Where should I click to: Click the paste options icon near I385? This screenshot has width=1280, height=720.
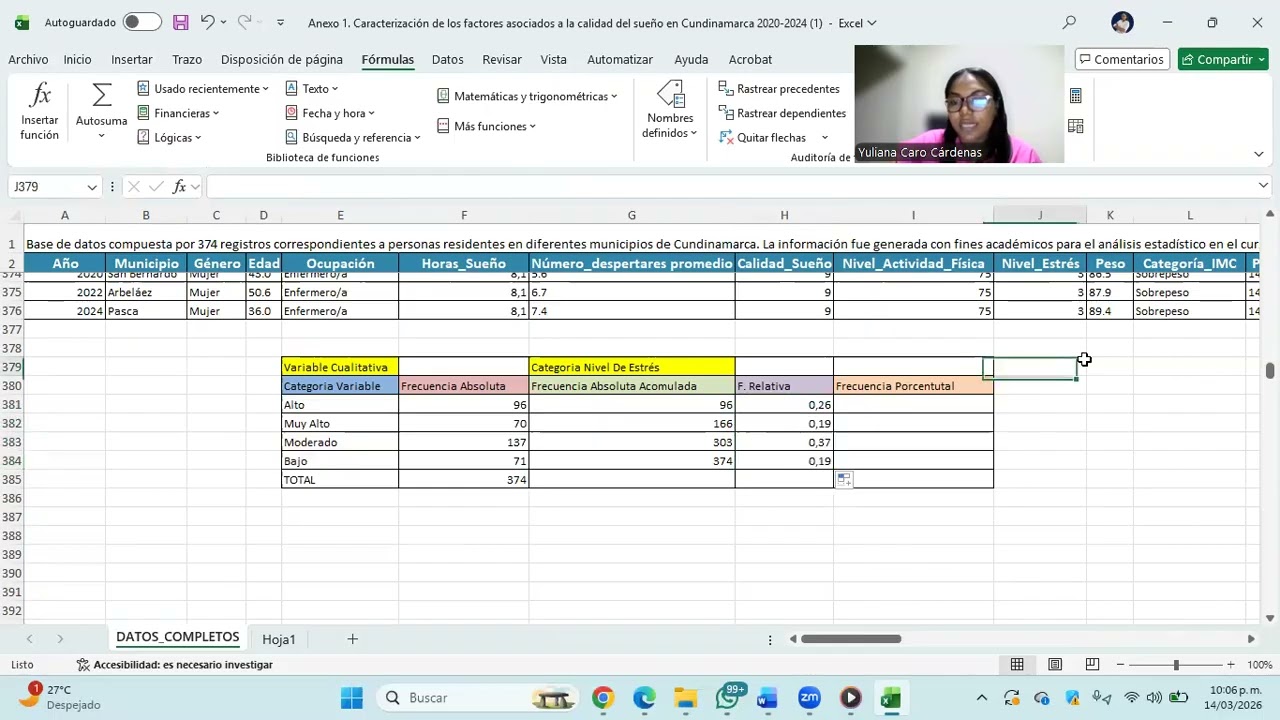(844, 480)
